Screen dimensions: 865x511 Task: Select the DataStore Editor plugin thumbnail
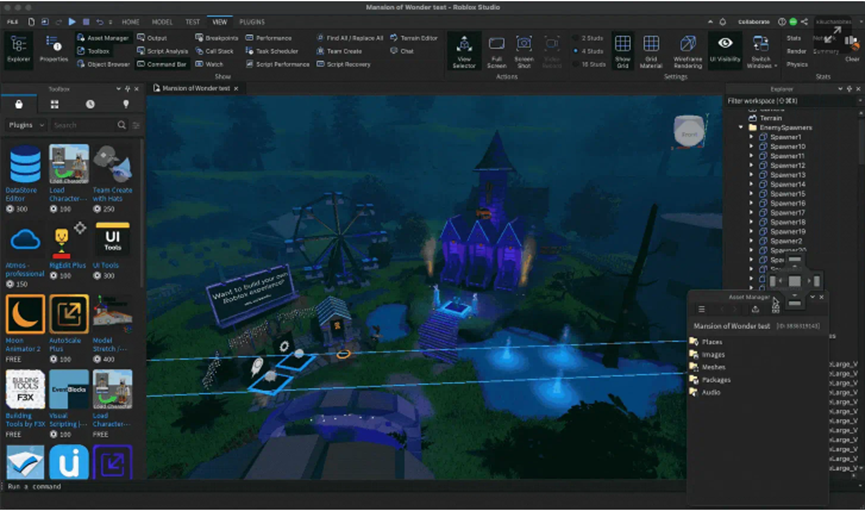(x=25, y=164)
